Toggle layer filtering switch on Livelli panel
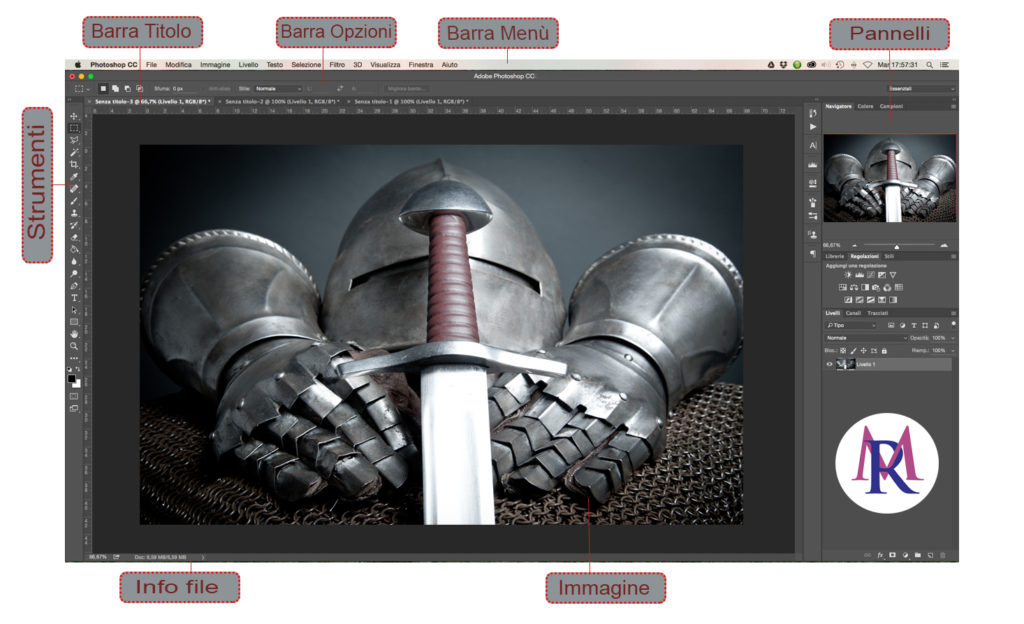This screenshot has width=1024, height=624. [953, 324]
